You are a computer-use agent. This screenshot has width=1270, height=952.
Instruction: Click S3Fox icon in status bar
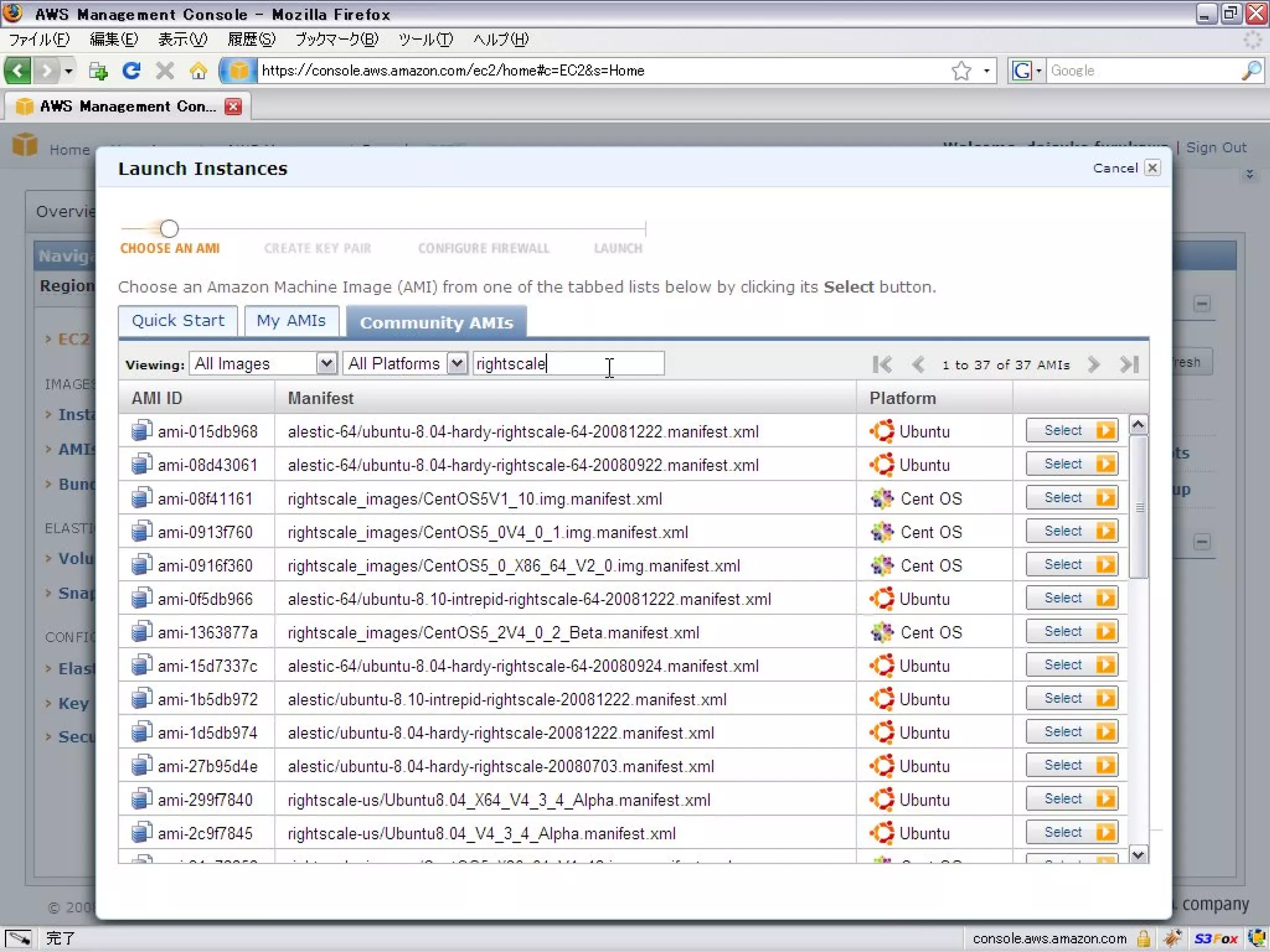pos(1215,938)
